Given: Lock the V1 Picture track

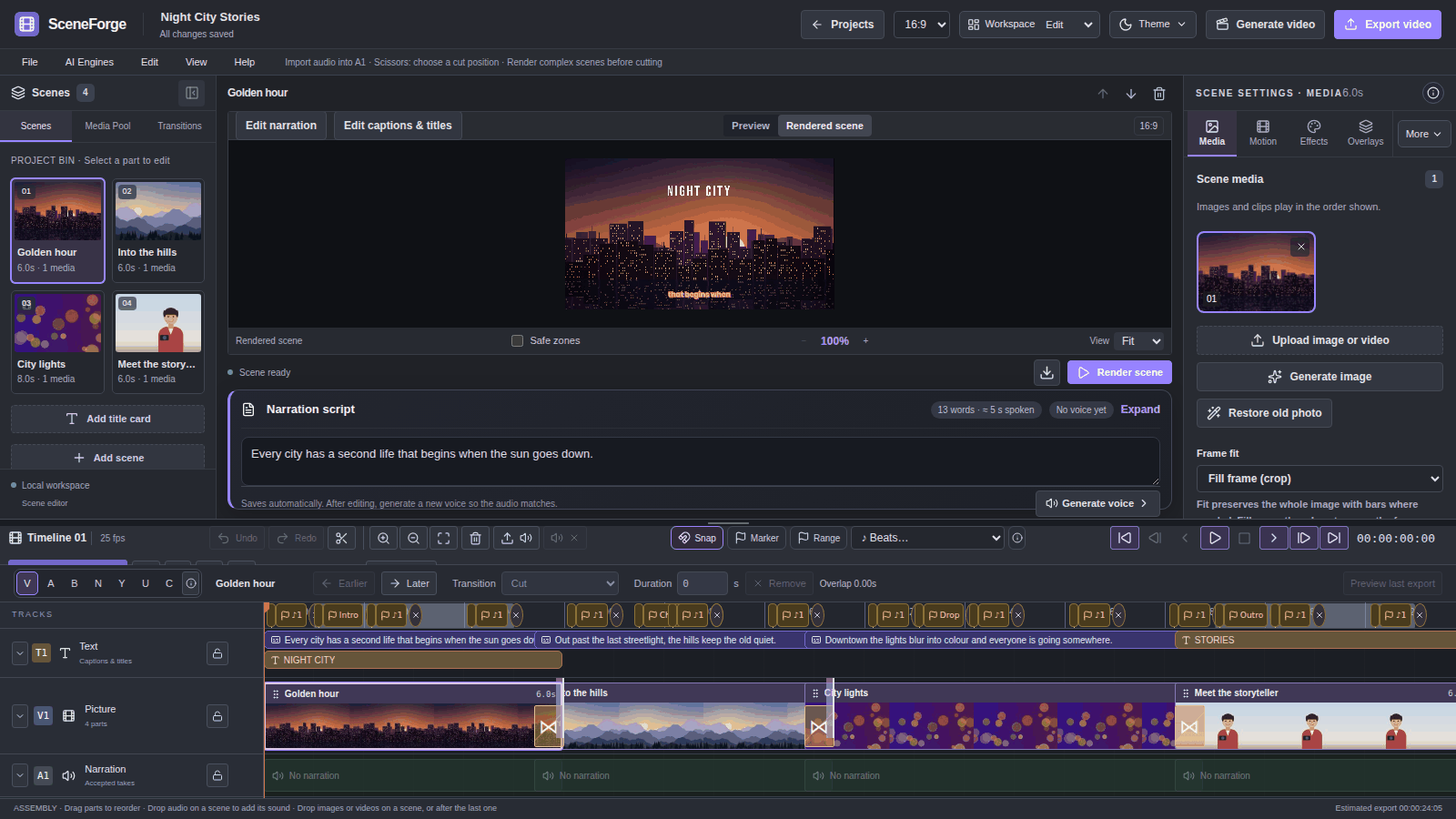Looking at the screenshot, I should [217, 716].
